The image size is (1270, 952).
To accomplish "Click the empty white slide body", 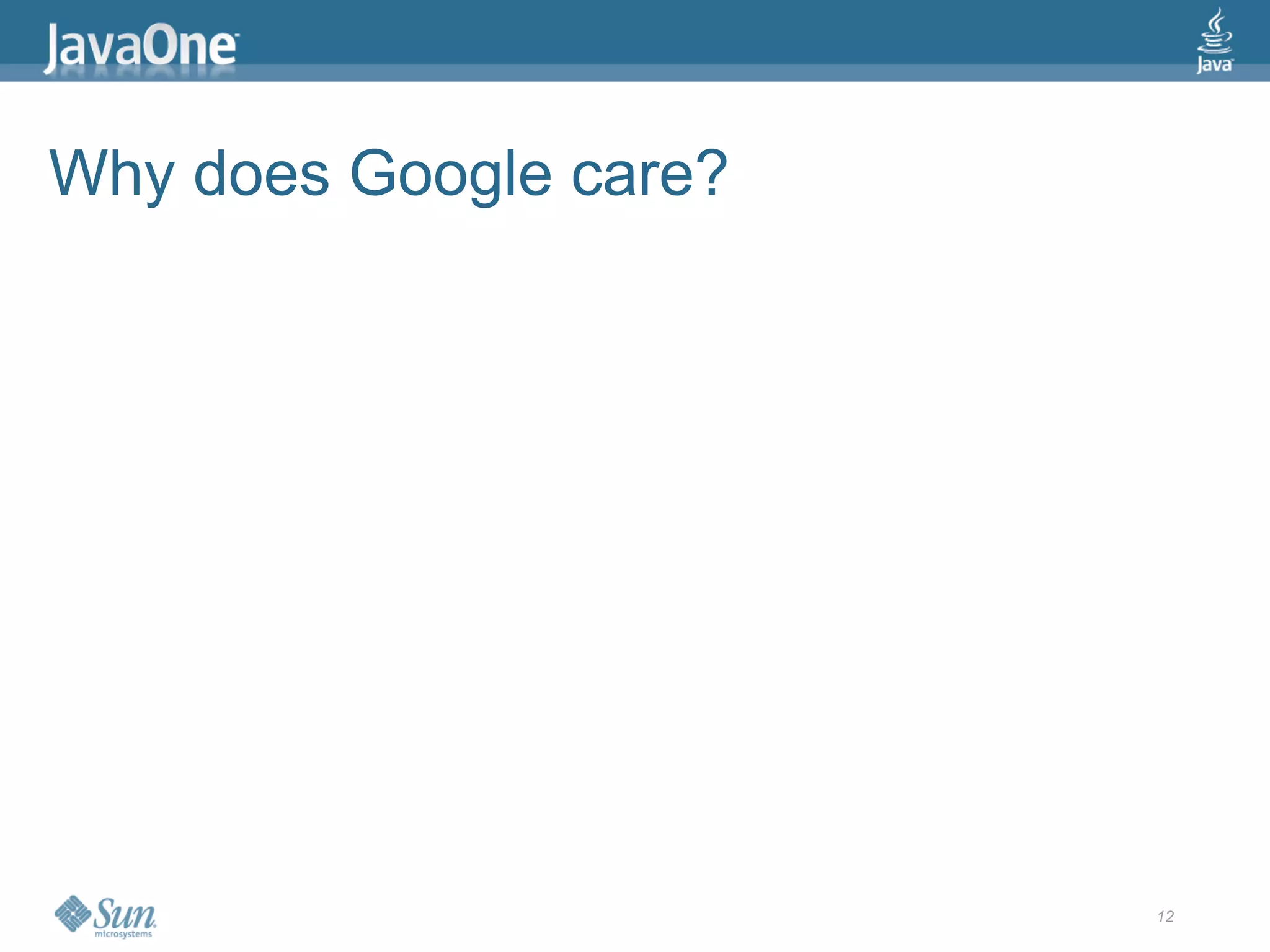I will 635,527.
